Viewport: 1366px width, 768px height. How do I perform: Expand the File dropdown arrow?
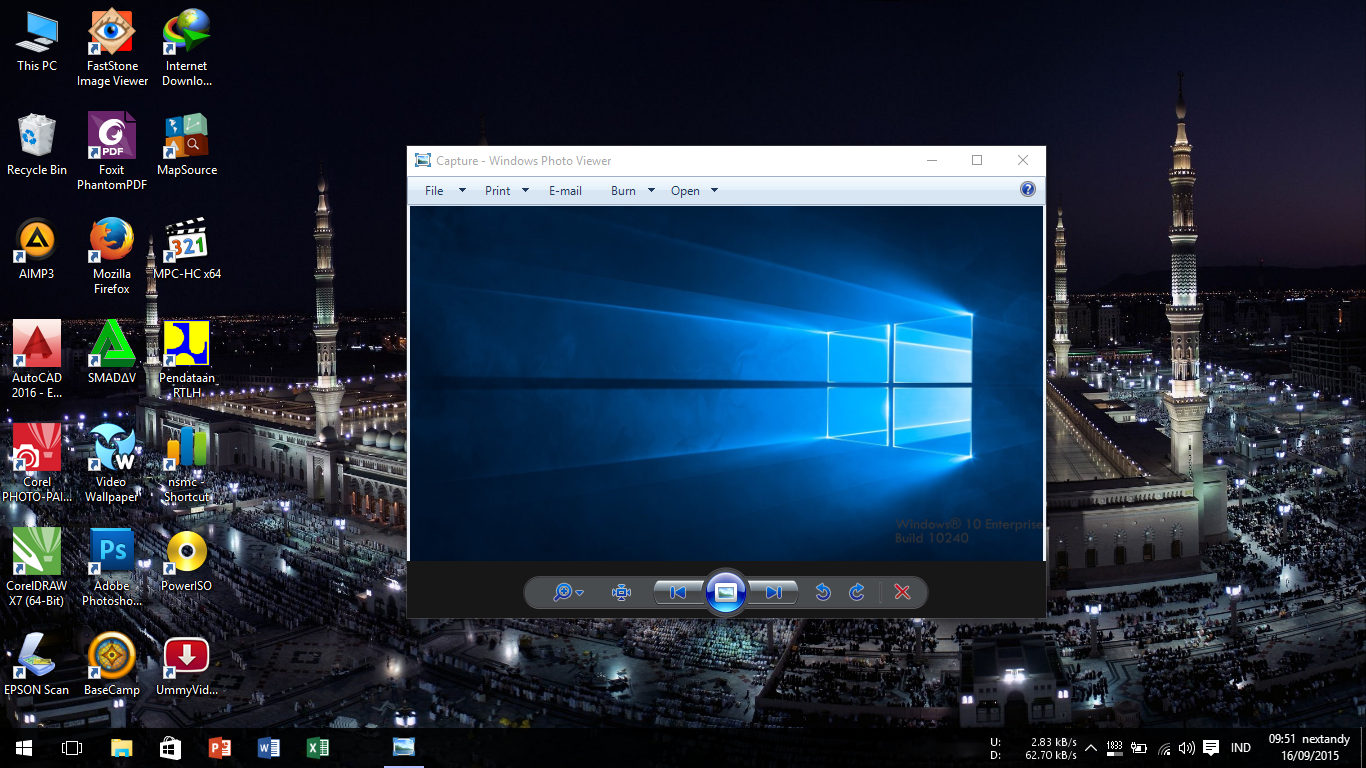[x=462, y=190]
